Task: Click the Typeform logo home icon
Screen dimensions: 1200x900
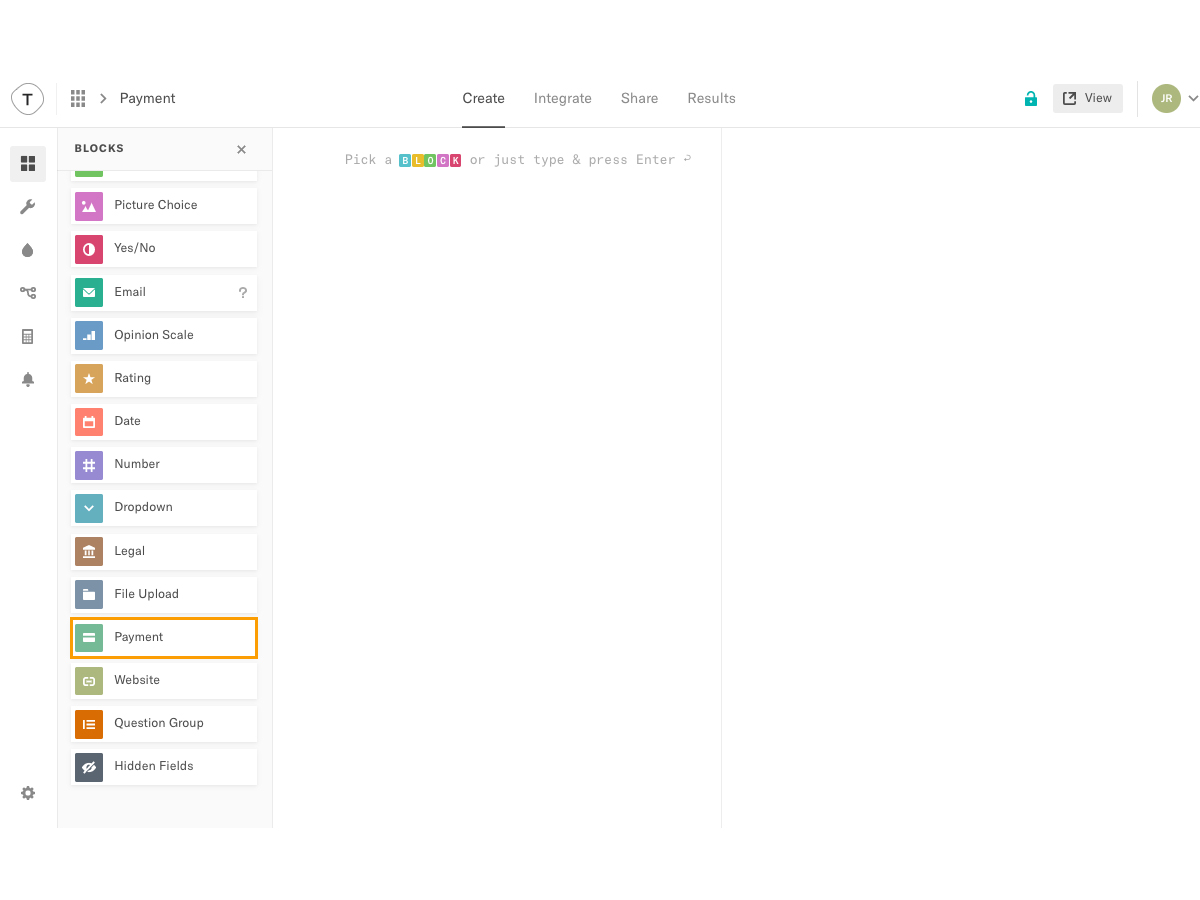Action: point(27,98)
